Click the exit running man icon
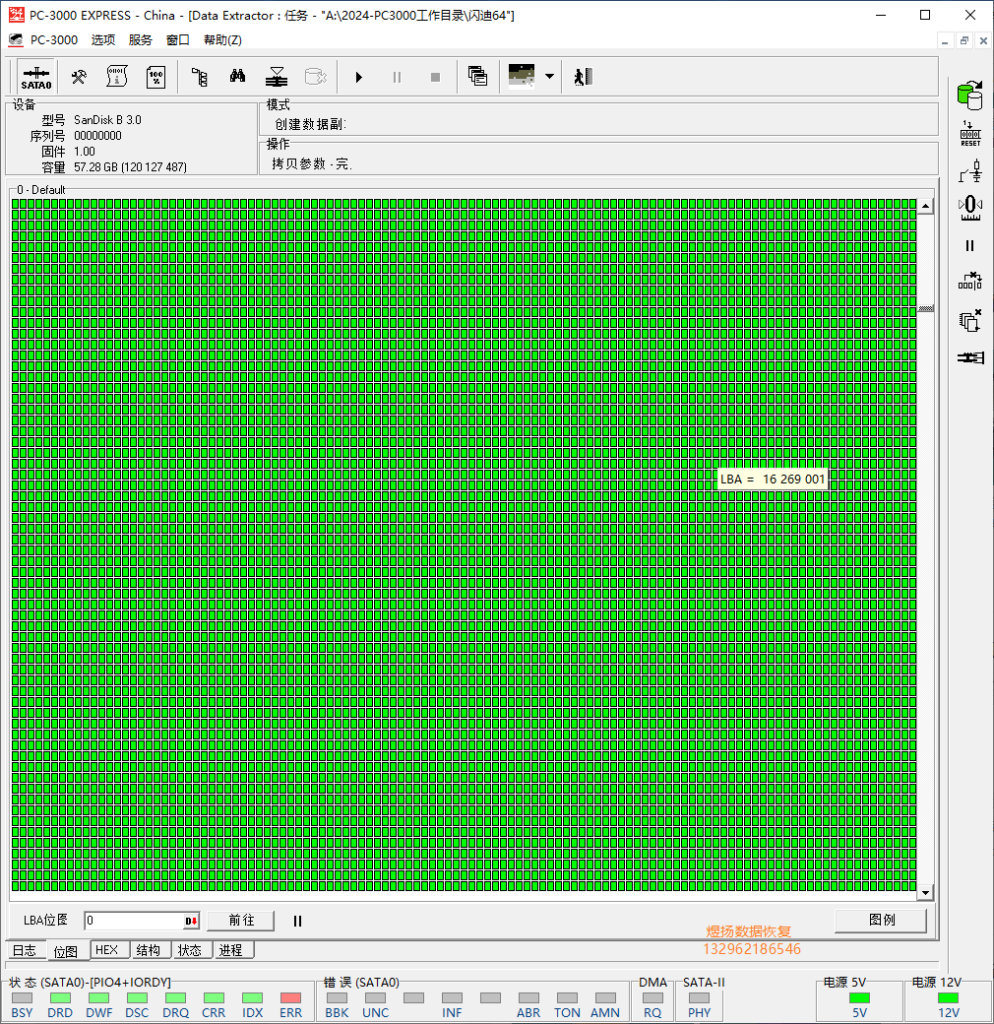This screenshot has height=1024, width=994. tap(583, 77)
